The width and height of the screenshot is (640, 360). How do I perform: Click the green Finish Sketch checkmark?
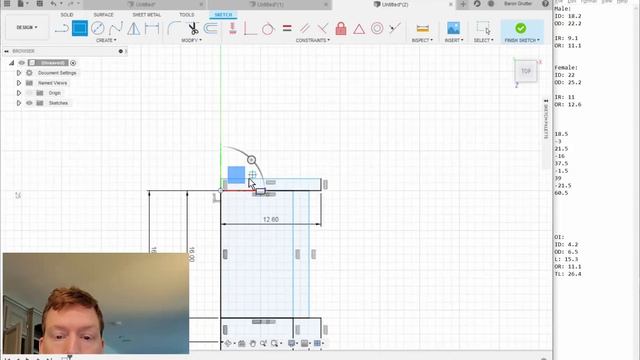point(520,28)
